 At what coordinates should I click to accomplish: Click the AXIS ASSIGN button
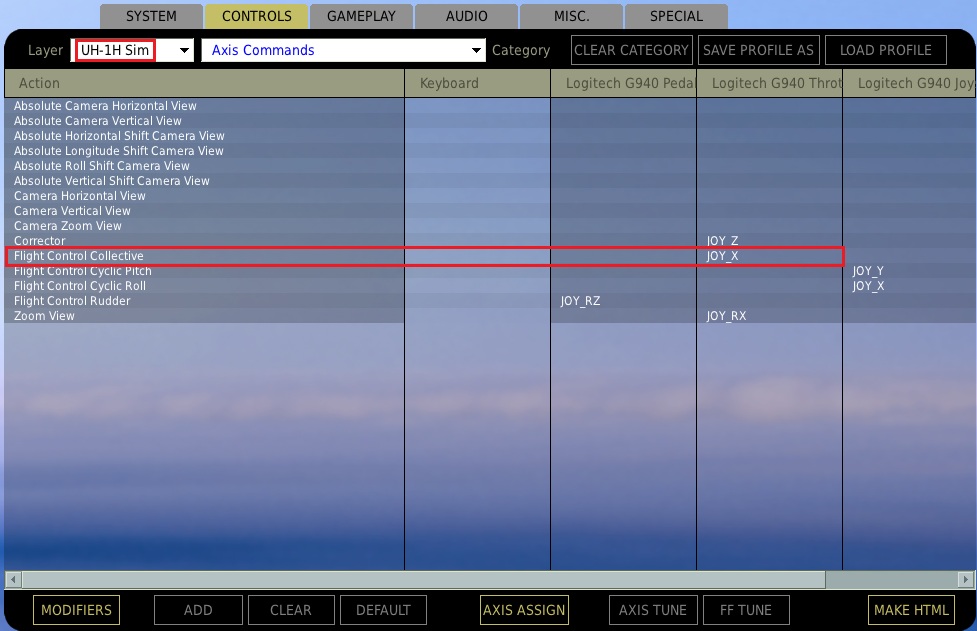click(524, 610)
